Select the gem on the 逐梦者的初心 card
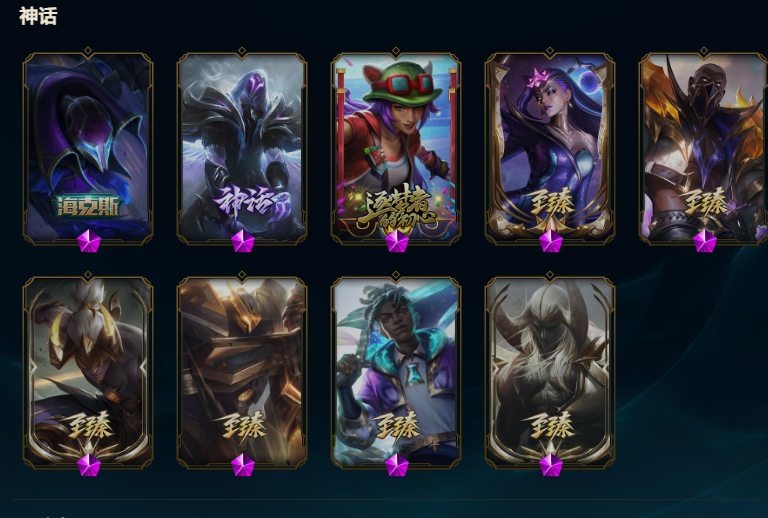768x518 pixels. (397, 241)
